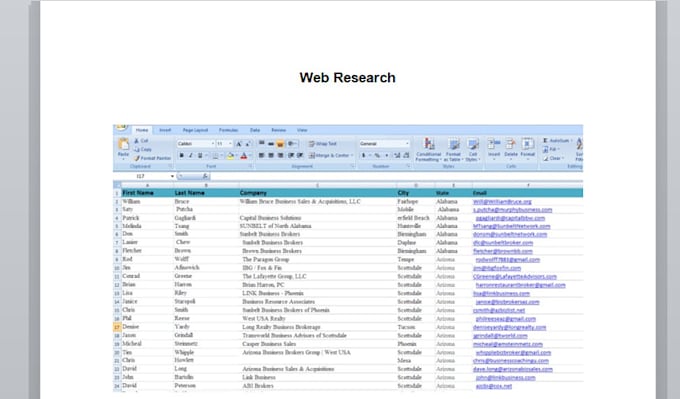Image resolution: width=680 pixels, height=399 pixels.
Task: Click the Decrease Font Size icon
Action: pos(248,144)
